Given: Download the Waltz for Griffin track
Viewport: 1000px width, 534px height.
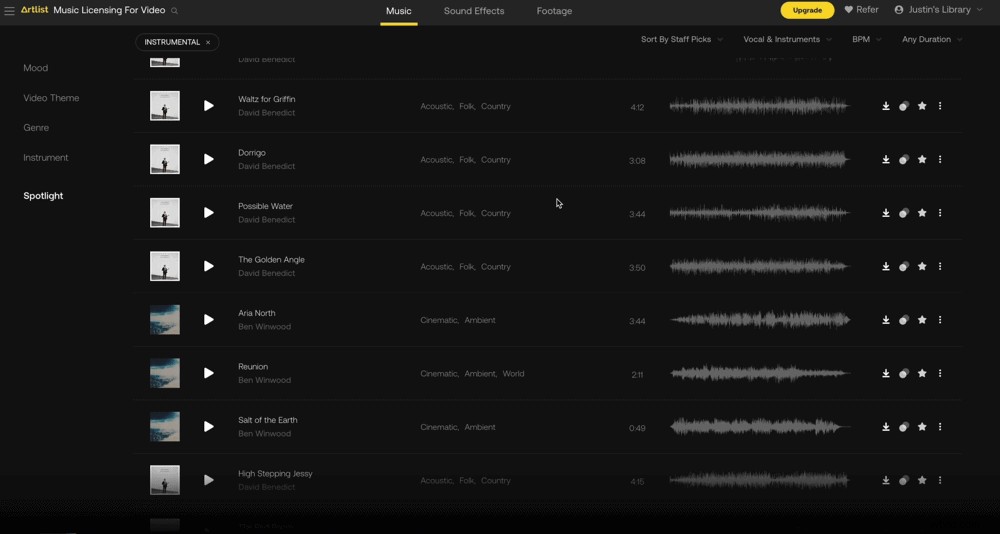Looking at the screenshot, I should 886,106.
